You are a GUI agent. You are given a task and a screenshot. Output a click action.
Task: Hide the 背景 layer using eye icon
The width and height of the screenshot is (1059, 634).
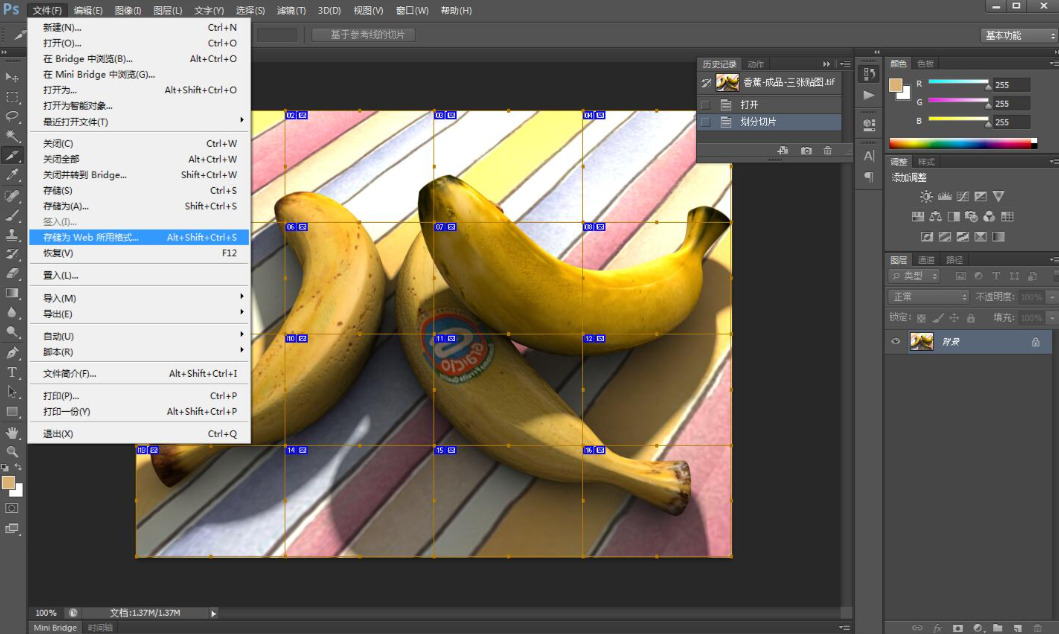[896, 342]
